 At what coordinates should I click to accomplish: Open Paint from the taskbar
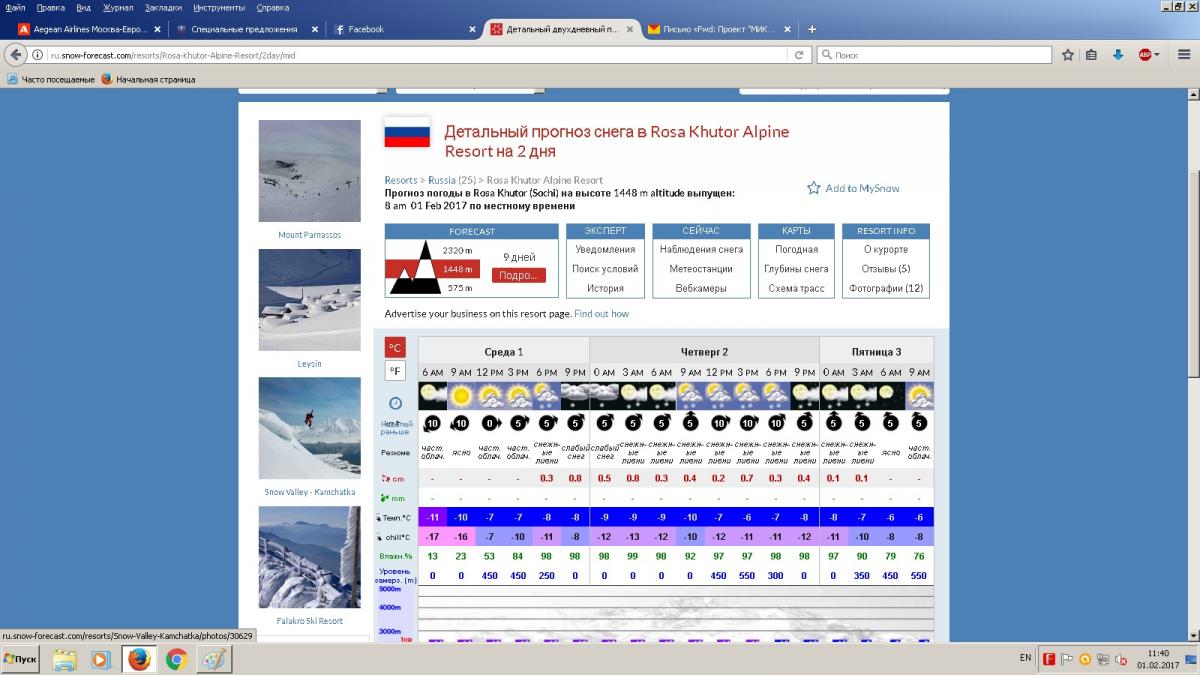point(214,660)
